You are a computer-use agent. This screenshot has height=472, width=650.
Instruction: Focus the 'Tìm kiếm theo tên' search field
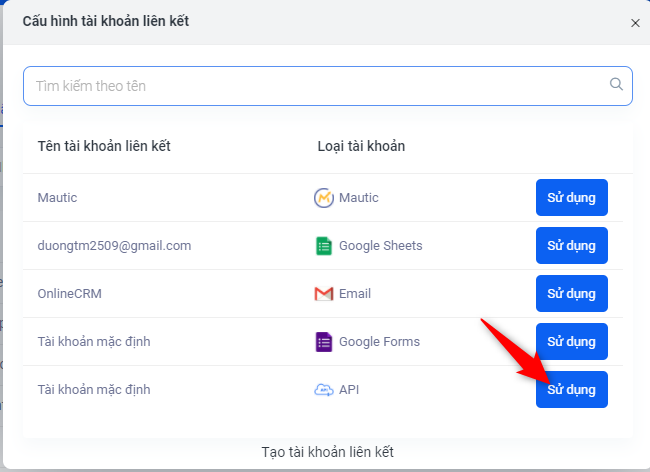(x=327, y=86)
